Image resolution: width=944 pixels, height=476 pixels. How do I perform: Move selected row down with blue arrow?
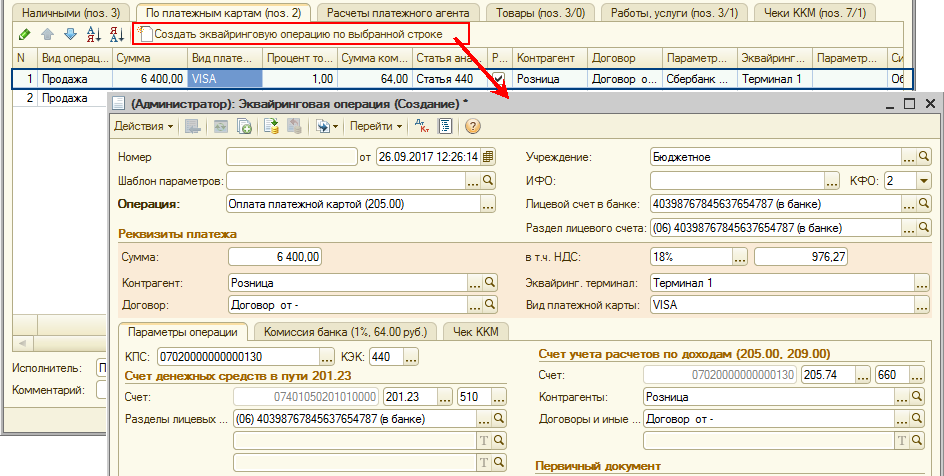(70, 34)
